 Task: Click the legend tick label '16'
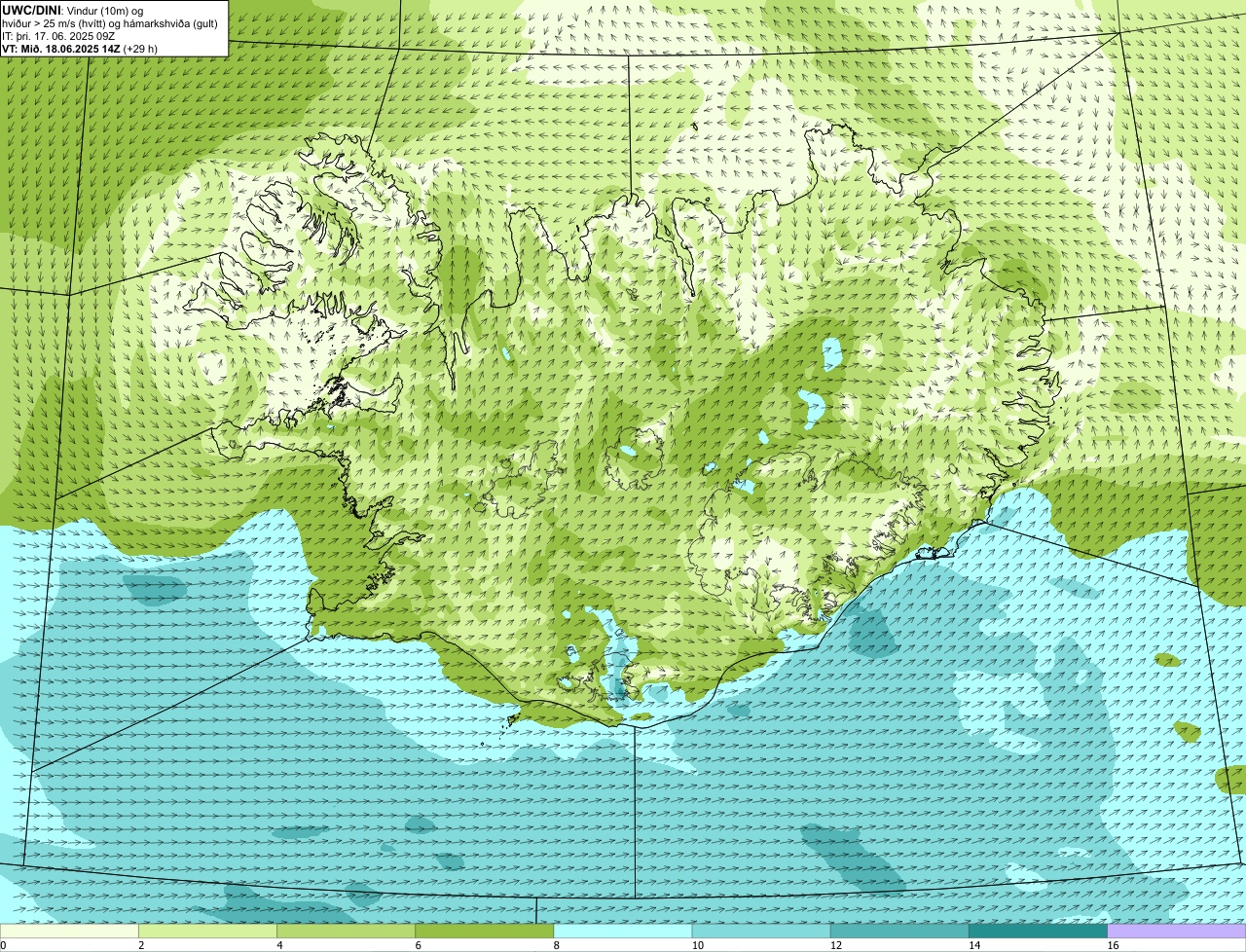click(1113, 945)
